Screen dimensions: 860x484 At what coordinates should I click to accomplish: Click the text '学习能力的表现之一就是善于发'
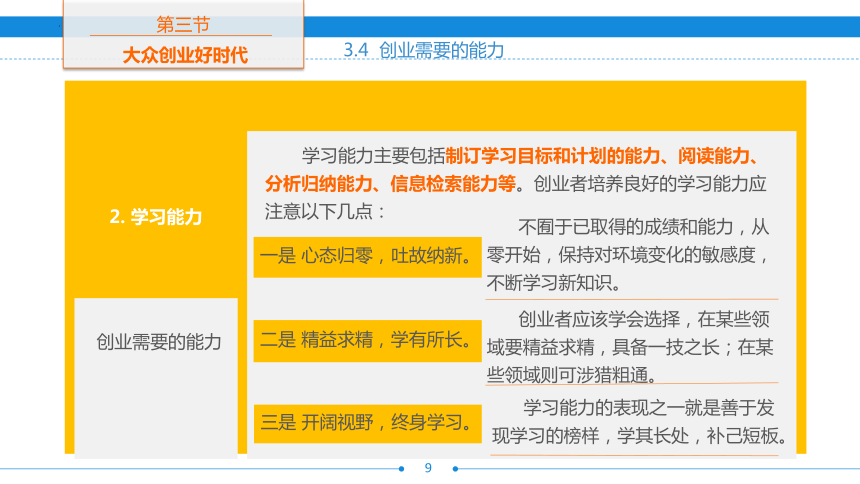pyautogui.click(x=648, y=408)
